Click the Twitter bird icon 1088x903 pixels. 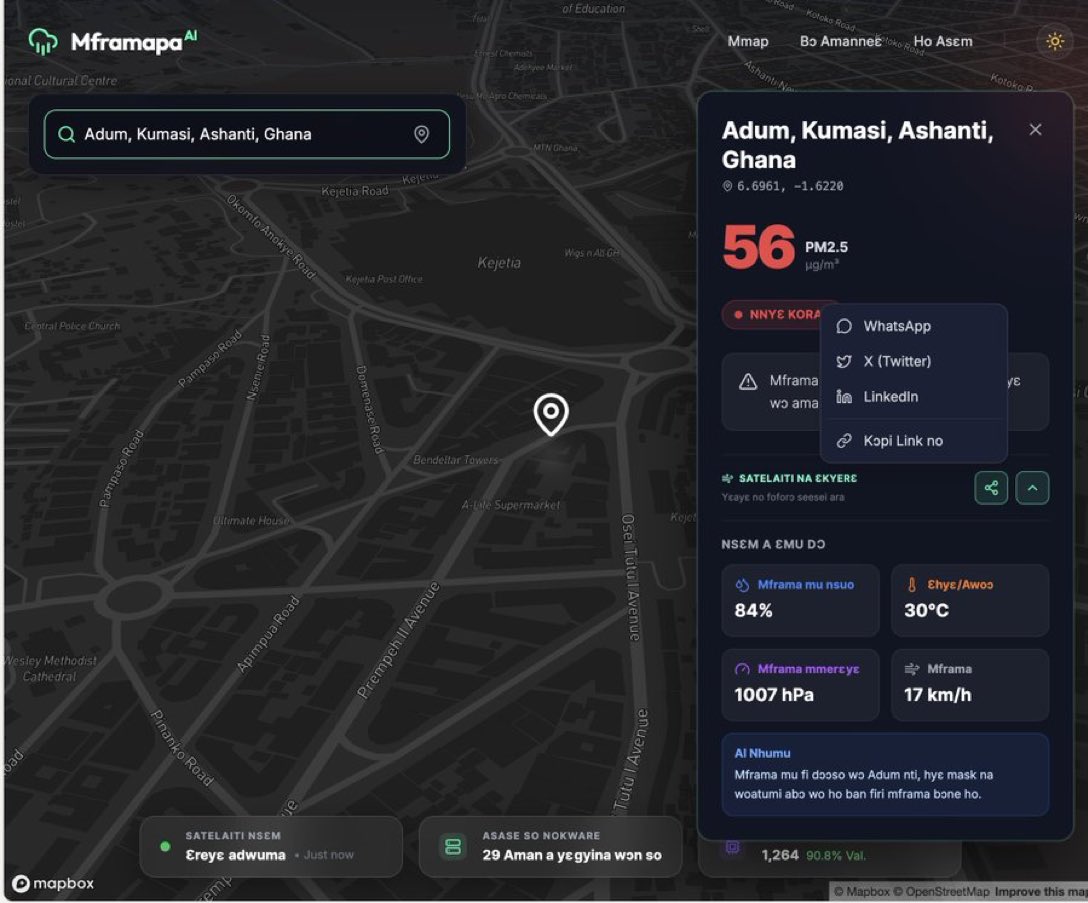pos(844,361)
